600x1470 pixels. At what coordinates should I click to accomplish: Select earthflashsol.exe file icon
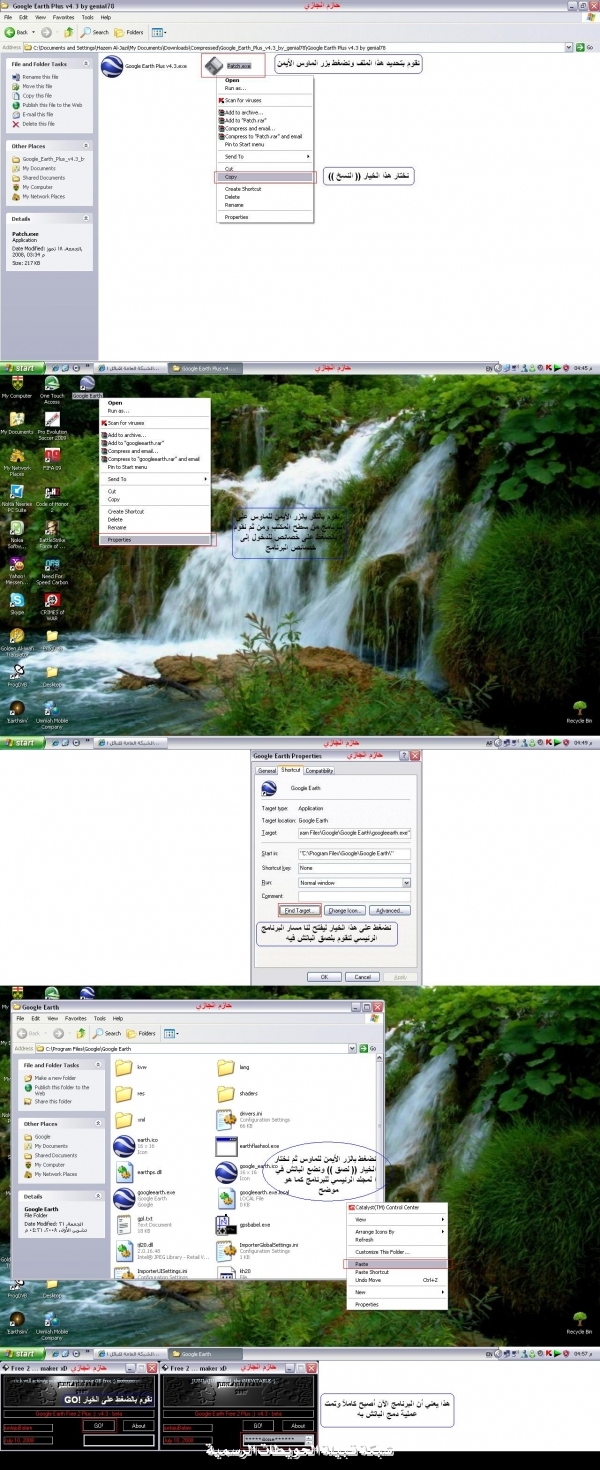pyautogui.click(x=226, y=1146)
